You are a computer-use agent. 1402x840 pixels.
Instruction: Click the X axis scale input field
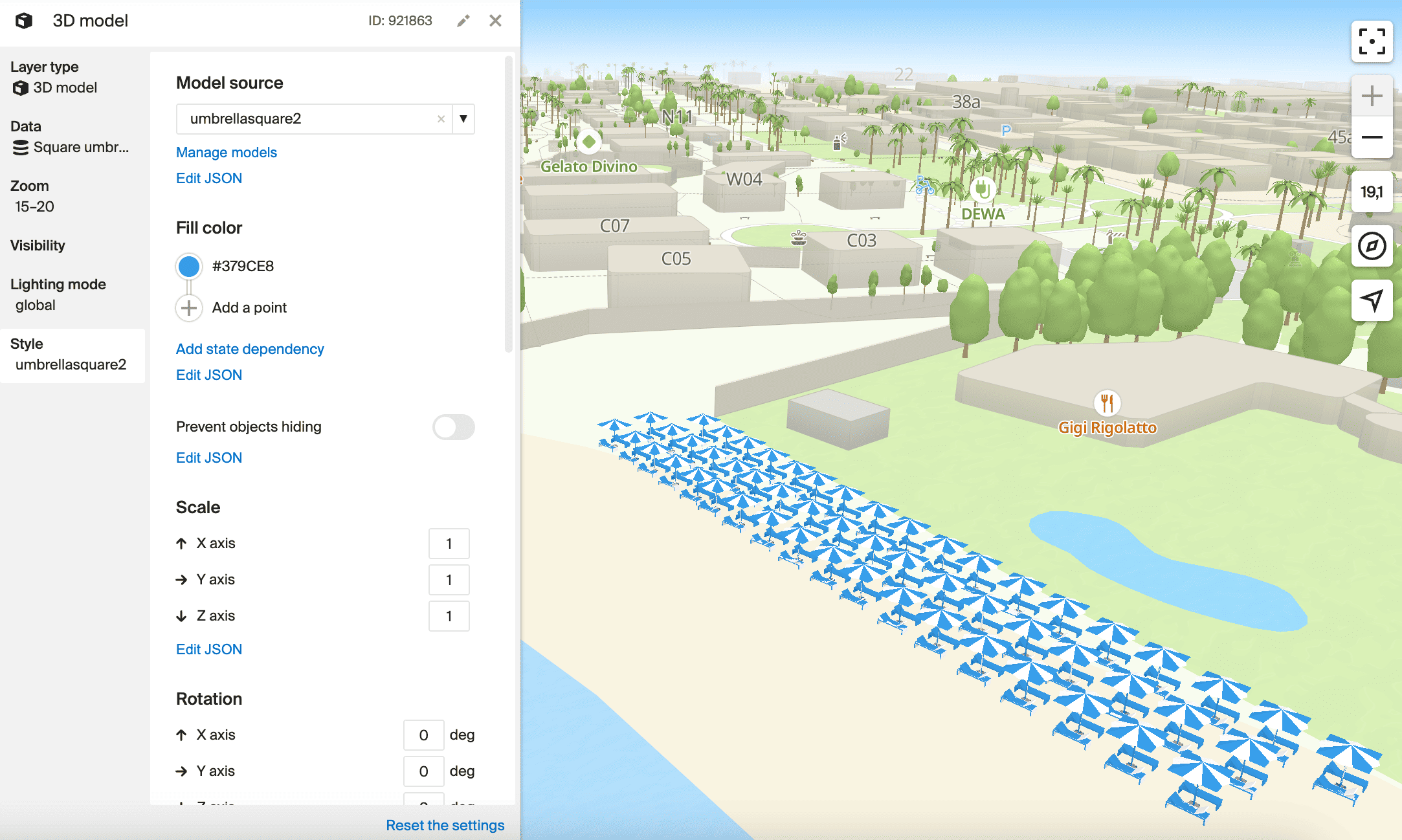click(x=449, y=543)
